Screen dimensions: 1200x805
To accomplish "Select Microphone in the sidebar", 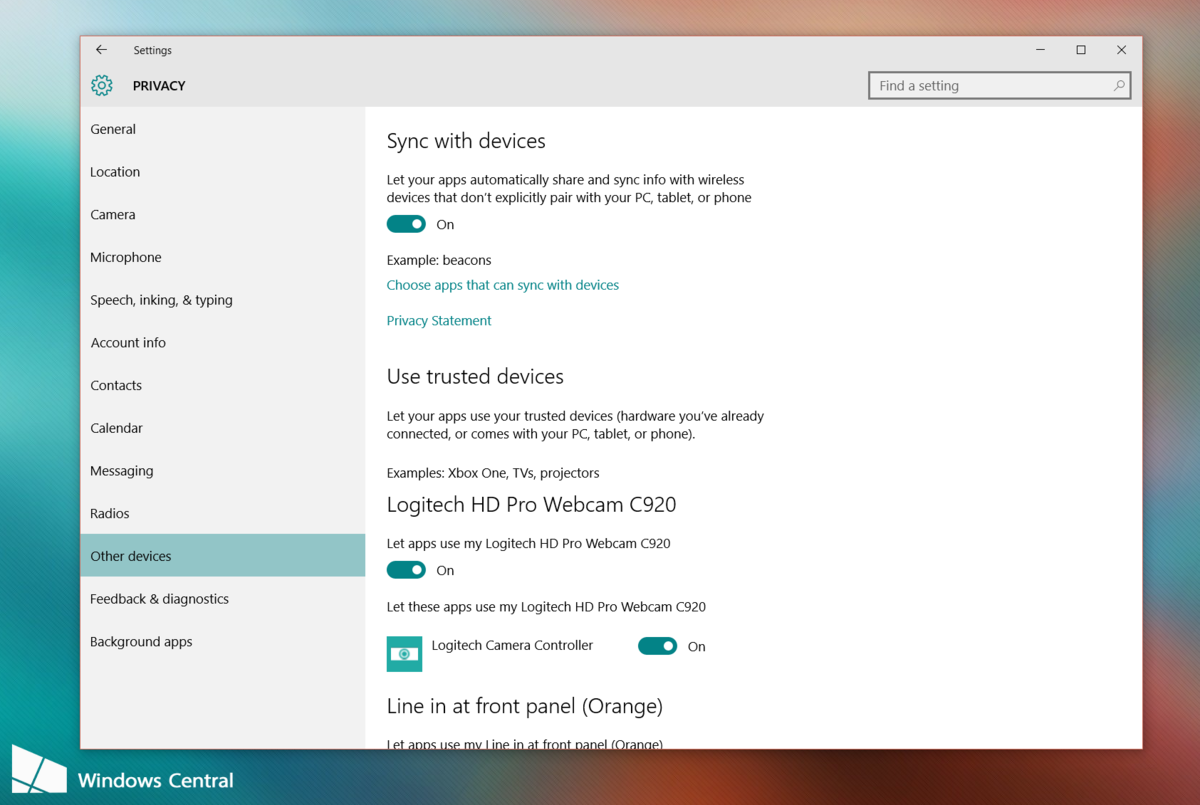I will point(223,257).
